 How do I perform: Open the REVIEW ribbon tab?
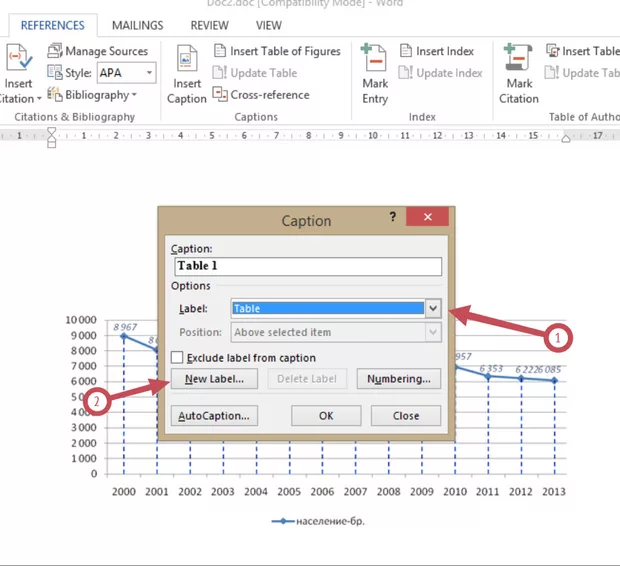pos(209,26)
